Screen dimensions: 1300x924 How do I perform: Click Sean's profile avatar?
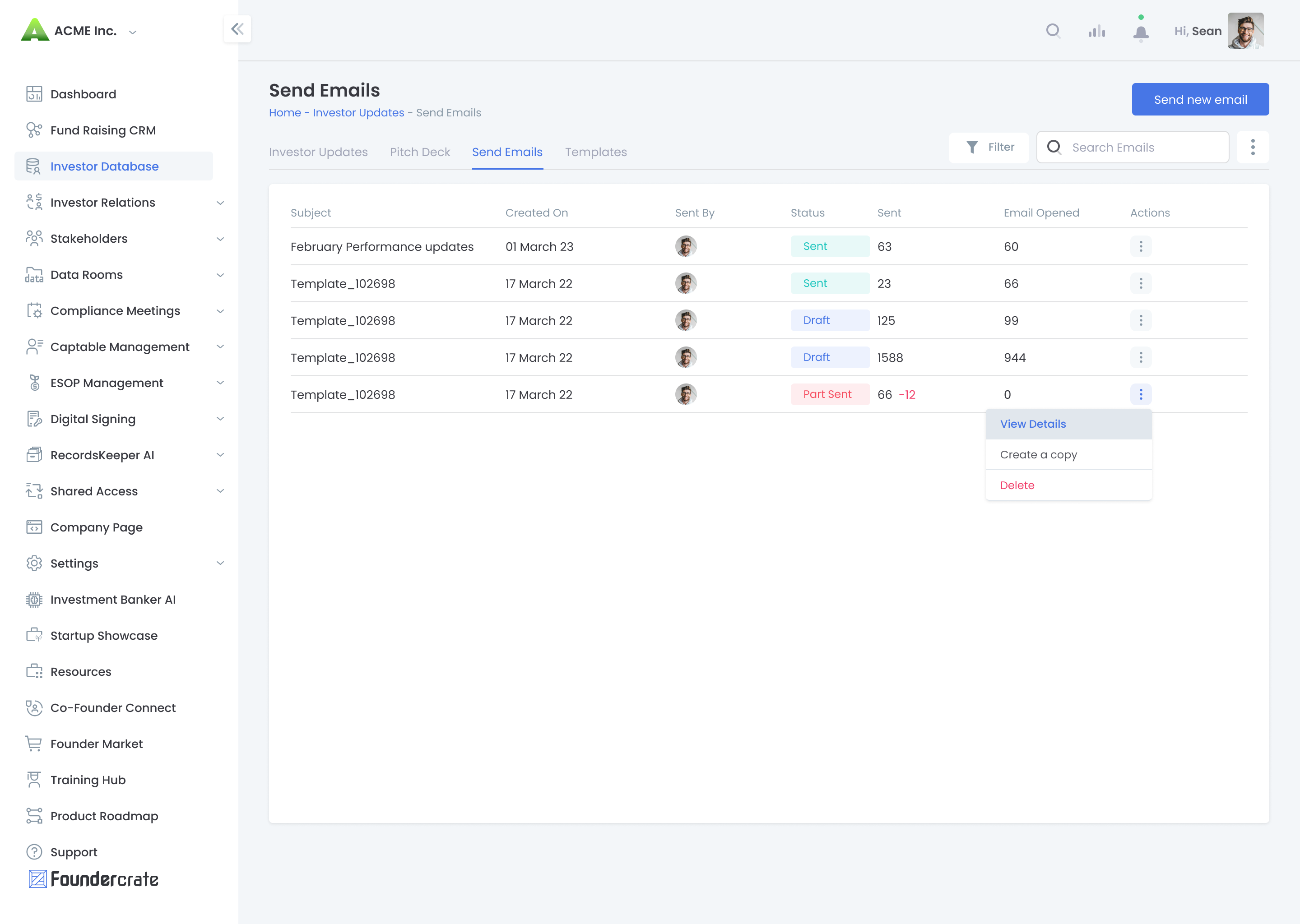pyautogui.click(x=1245, y=31)
